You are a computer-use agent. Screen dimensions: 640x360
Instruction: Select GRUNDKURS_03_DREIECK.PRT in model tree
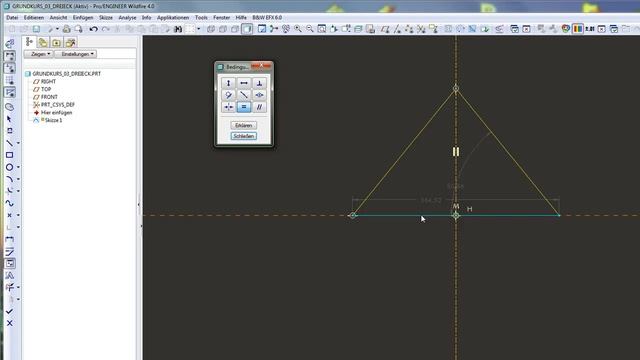tap(67, 74)
